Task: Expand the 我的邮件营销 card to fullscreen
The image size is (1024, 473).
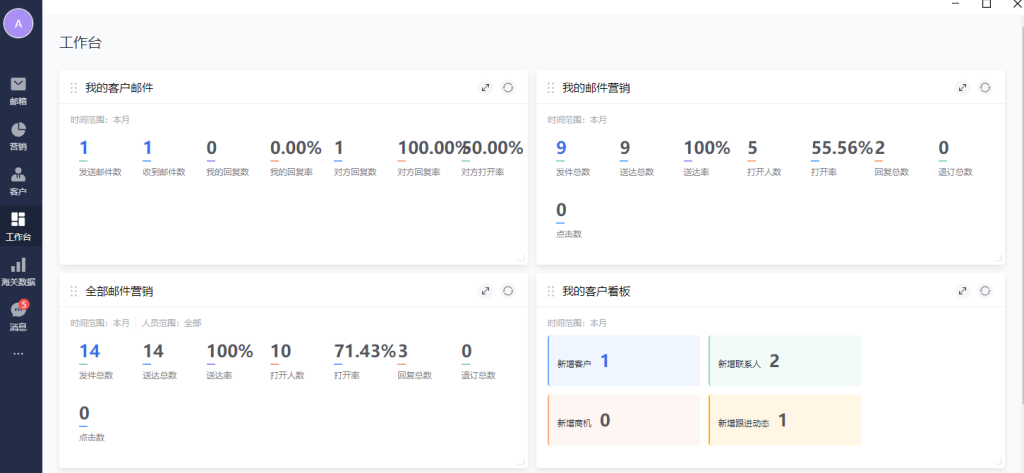Action: click(962, 88)
